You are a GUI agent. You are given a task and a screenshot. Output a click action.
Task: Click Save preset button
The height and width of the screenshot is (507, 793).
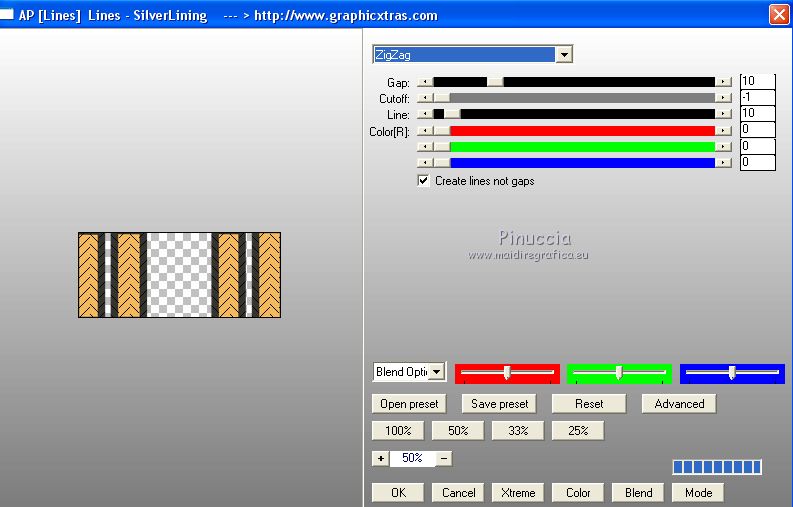click(499, 404)
